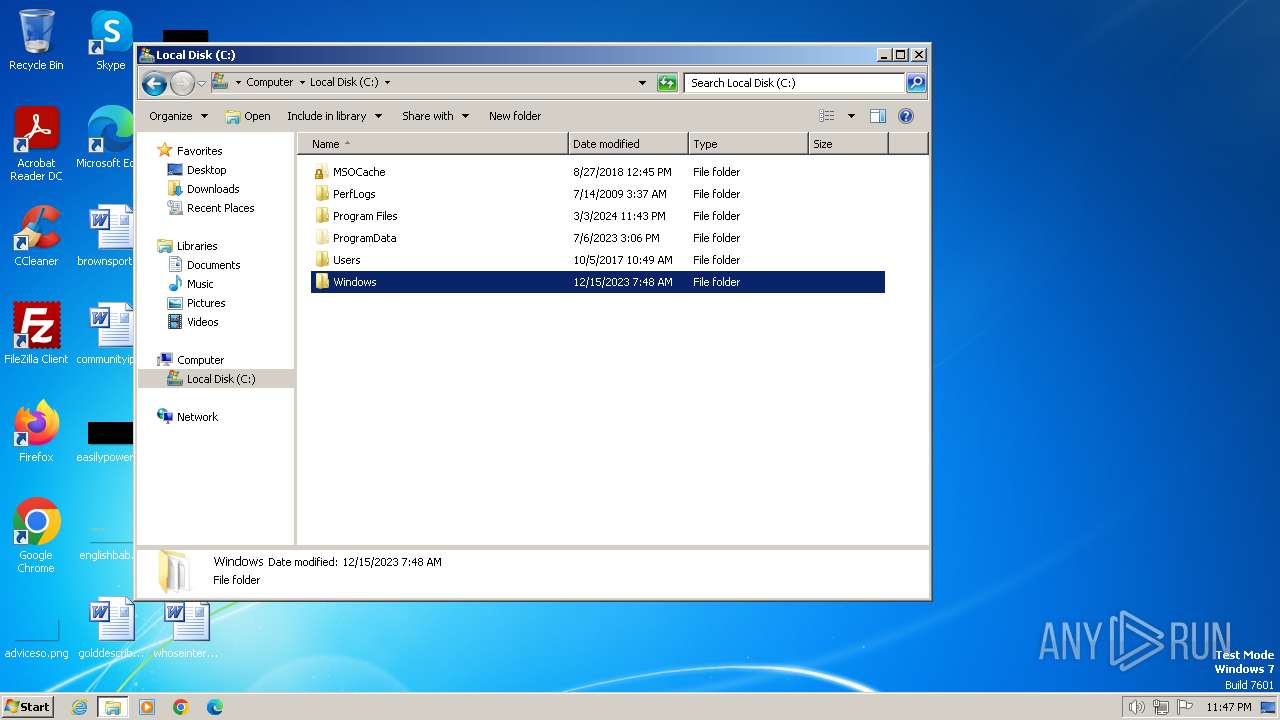Select the Google Chrome desktop shortcut
The width and height of the screenshot is (1280, 720).
click(36, 536)
